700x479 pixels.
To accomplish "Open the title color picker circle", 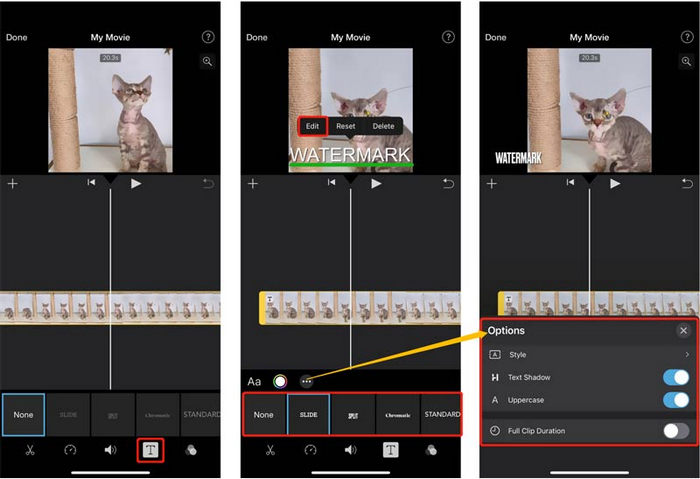I will 280,382.
